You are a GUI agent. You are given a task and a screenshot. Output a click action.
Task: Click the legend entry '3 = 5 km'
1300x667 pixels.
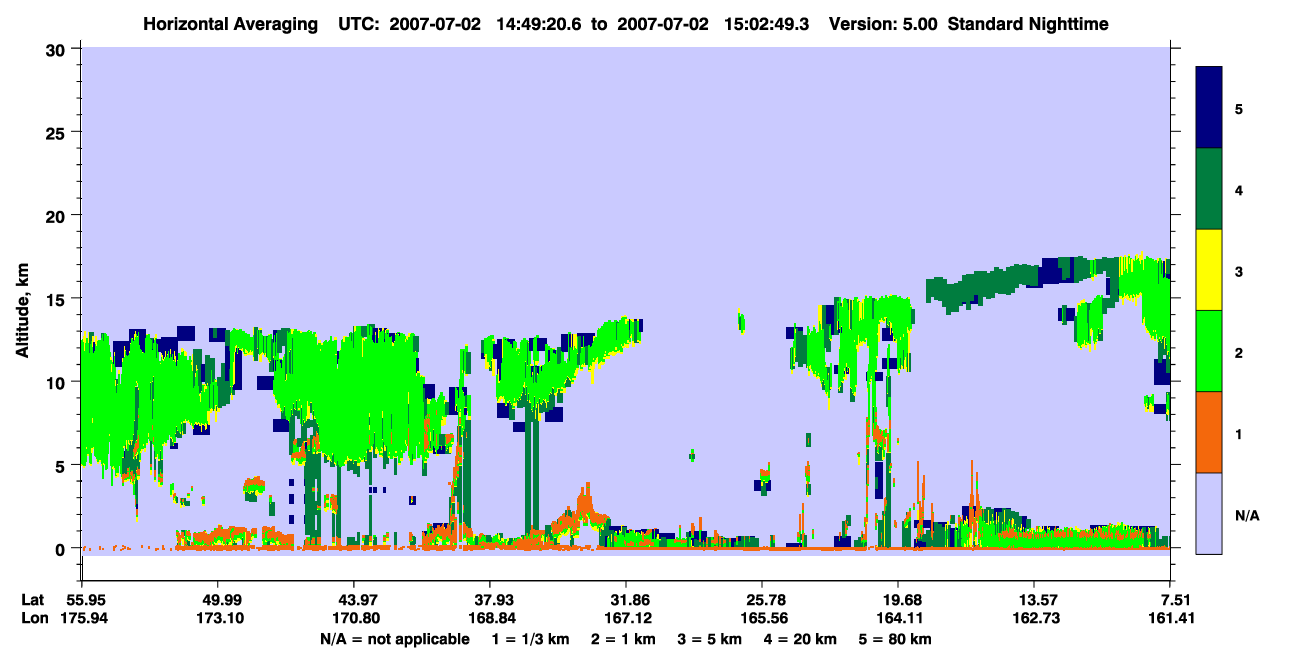coord(710,639)
